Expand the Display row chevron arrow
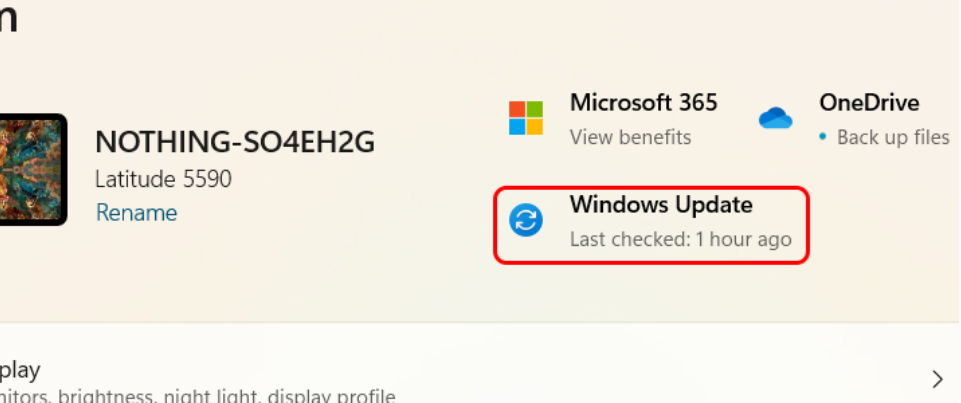Image resolution: width=961 pixels, height=403 pixels. [x=937, y=378]
